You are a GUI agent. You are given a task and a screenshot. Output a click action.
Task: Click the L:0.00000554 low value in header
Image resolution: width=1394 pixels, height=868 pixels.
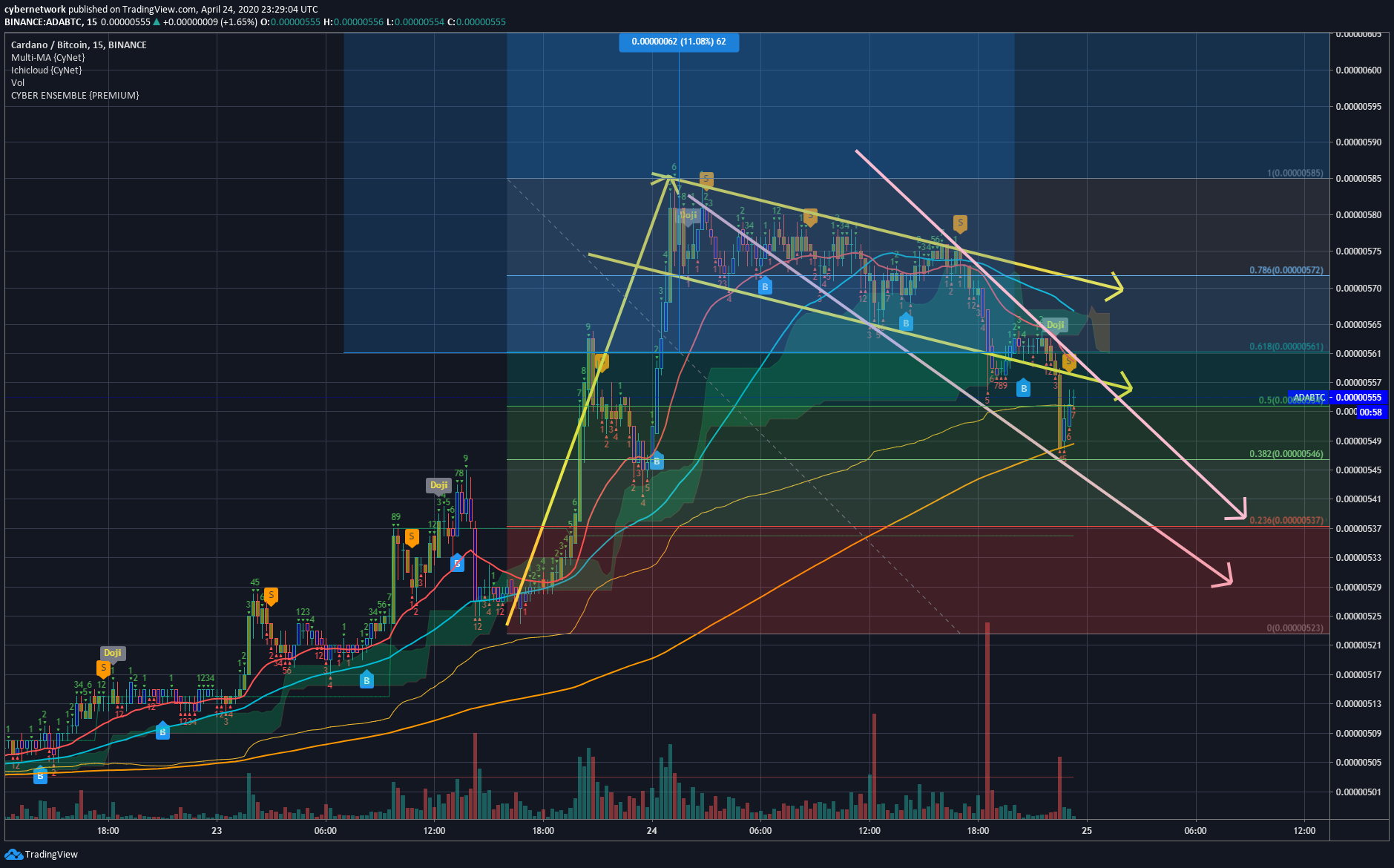(x=415, y=22)
